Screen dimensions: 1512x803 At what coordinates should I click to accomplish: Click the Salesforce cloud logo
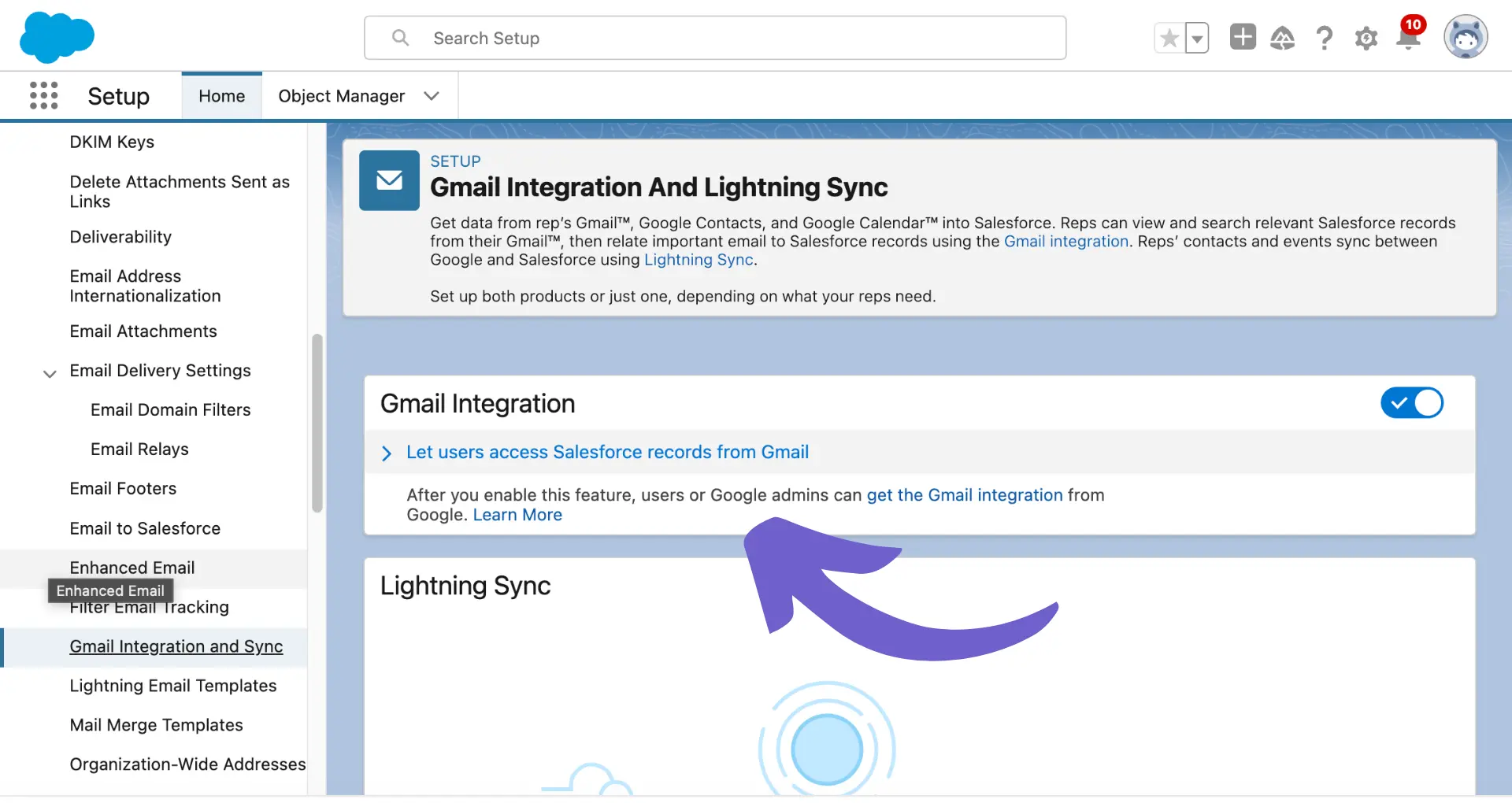pyautogui.click(x=57, y=37)
